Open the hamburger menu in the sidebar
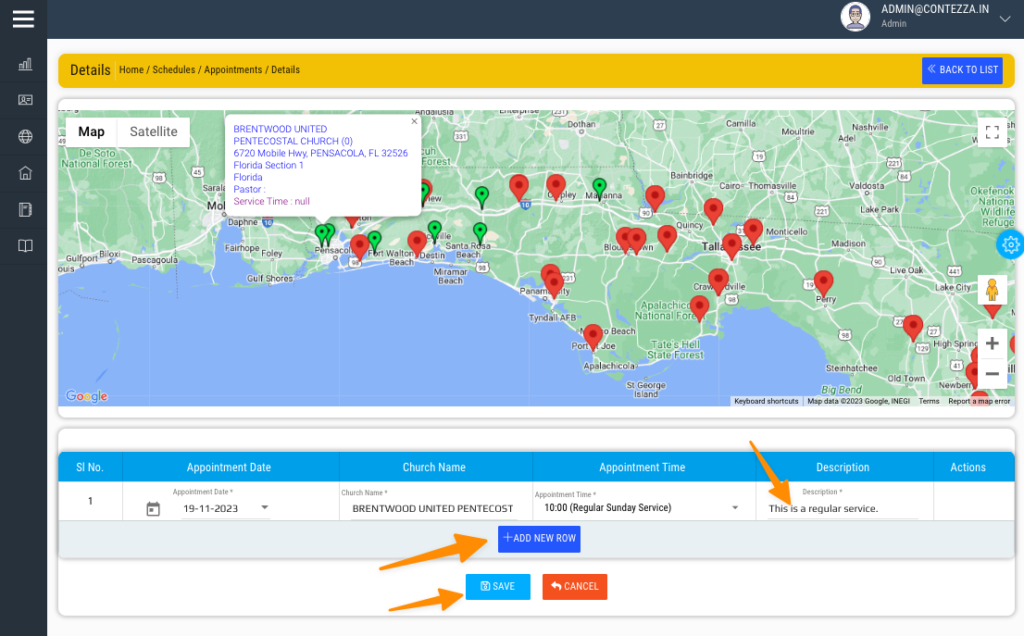The height and width of the screenshot is (636, 1024). tap(24, 19)
